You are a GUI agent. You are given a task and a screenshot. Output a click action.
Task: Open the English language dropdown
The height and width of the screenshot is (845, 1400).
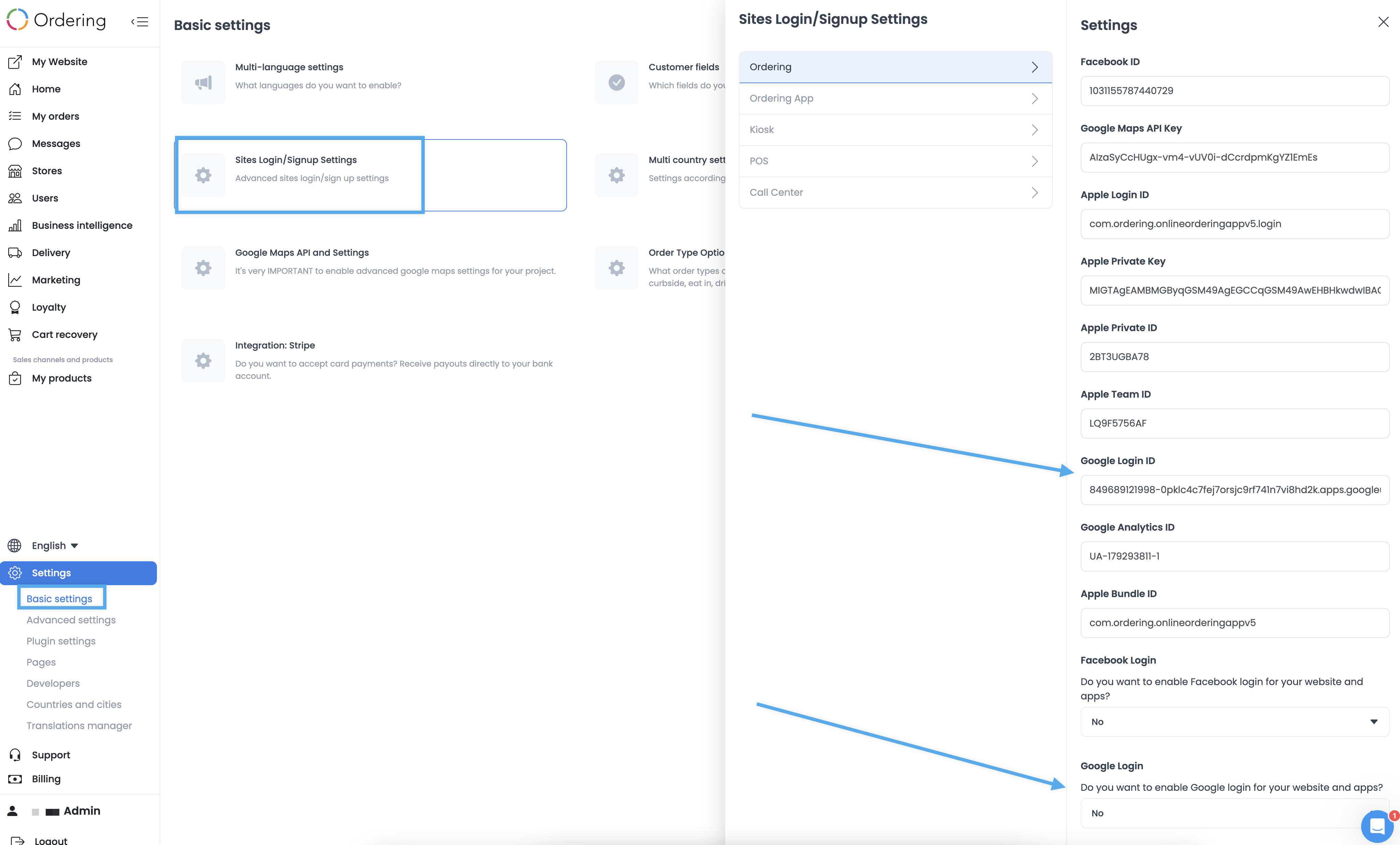[55, 546]
